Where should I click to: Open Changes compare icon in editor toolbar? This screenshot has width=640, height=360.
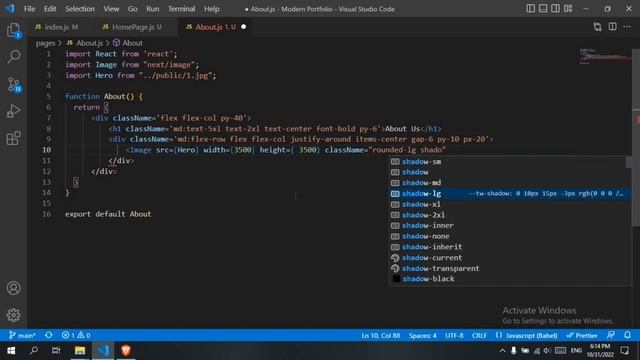(x=598, y=27)
